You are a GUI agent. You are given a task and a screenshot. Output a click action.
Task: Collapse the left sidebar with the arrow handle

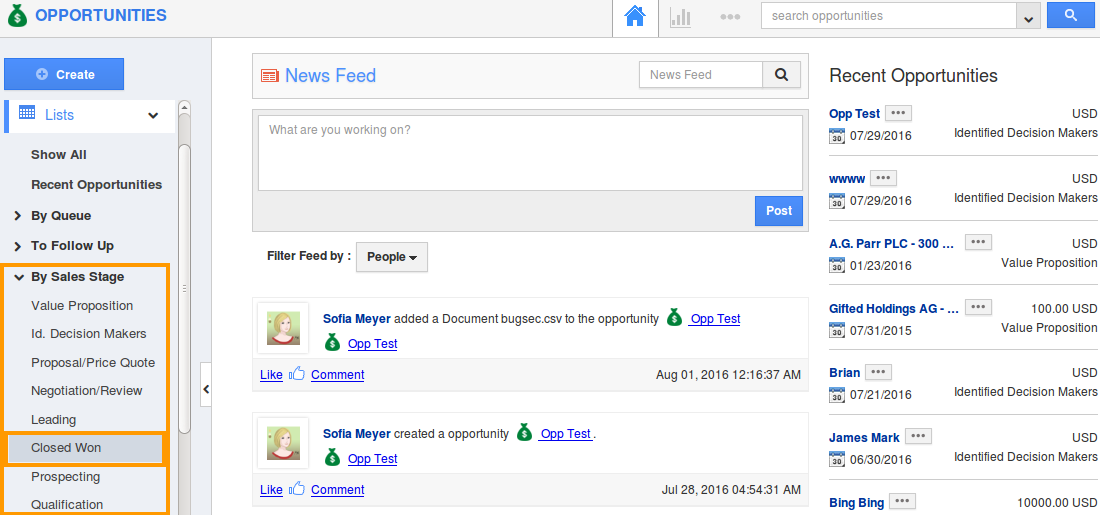206,389
